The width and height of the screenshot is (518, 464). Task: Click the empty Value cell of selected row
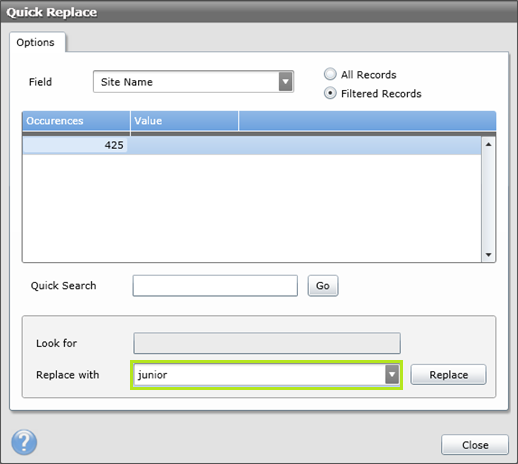[184, 145]
